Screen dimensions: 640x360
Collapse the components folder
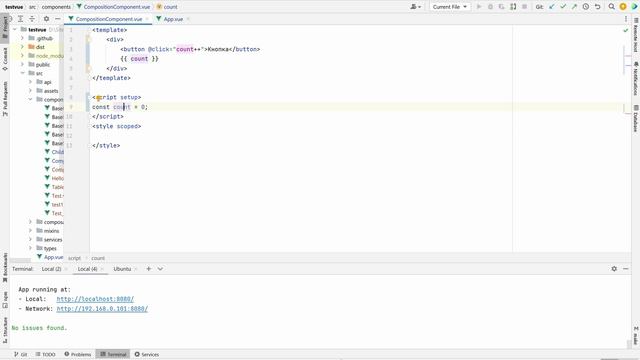tap(30, 99)
